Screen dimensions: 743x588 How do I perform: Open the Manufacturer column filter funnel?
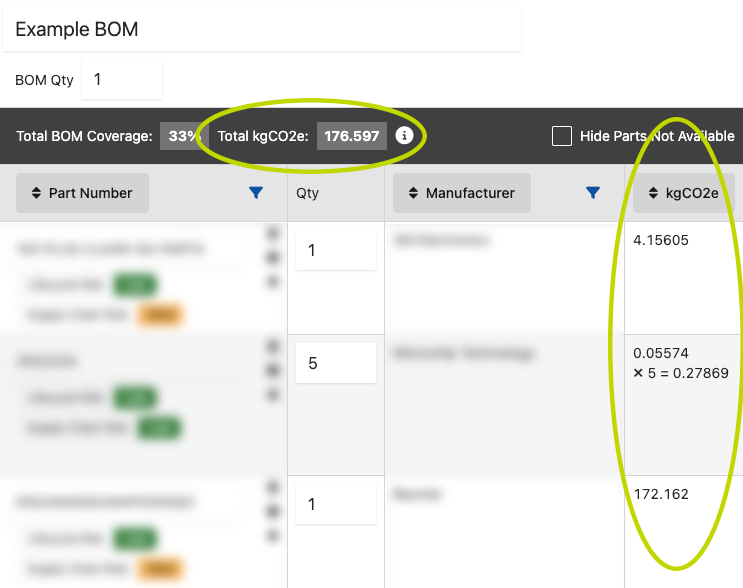(x=593, y=193)
